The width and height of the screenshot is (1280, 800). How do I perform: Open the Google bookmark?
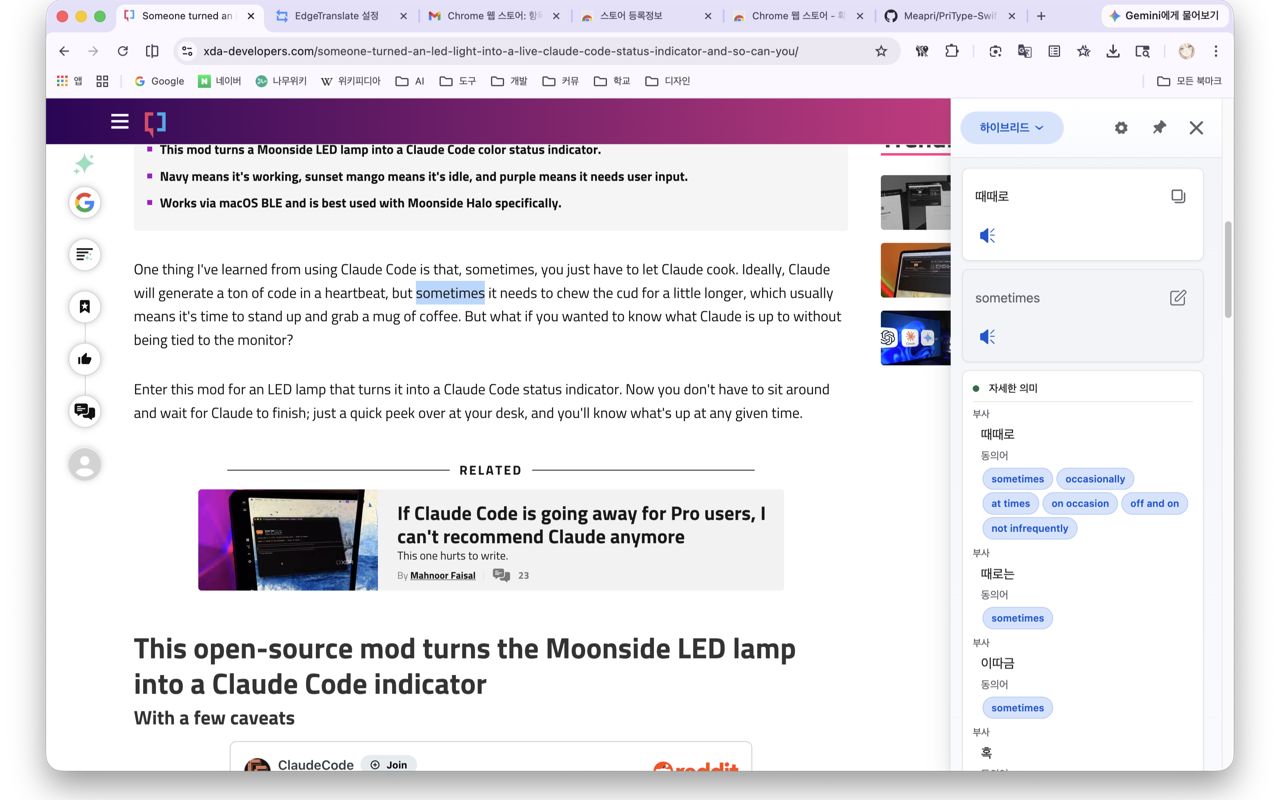click(x=159, y=81)
